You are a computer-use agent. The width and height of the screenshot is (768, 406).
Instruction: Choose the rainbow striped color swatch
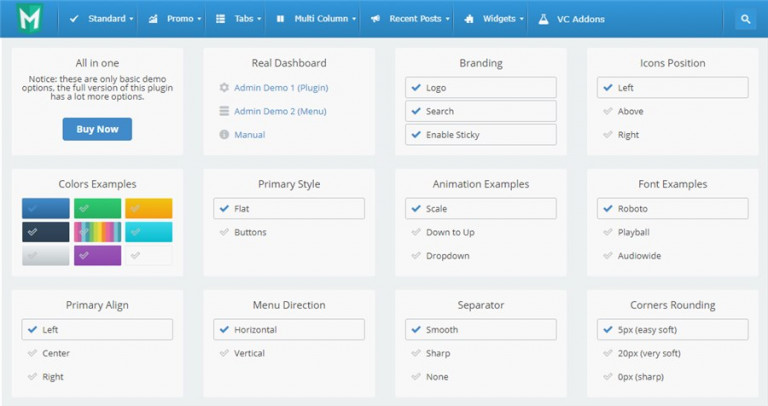(x=97, y=232)
